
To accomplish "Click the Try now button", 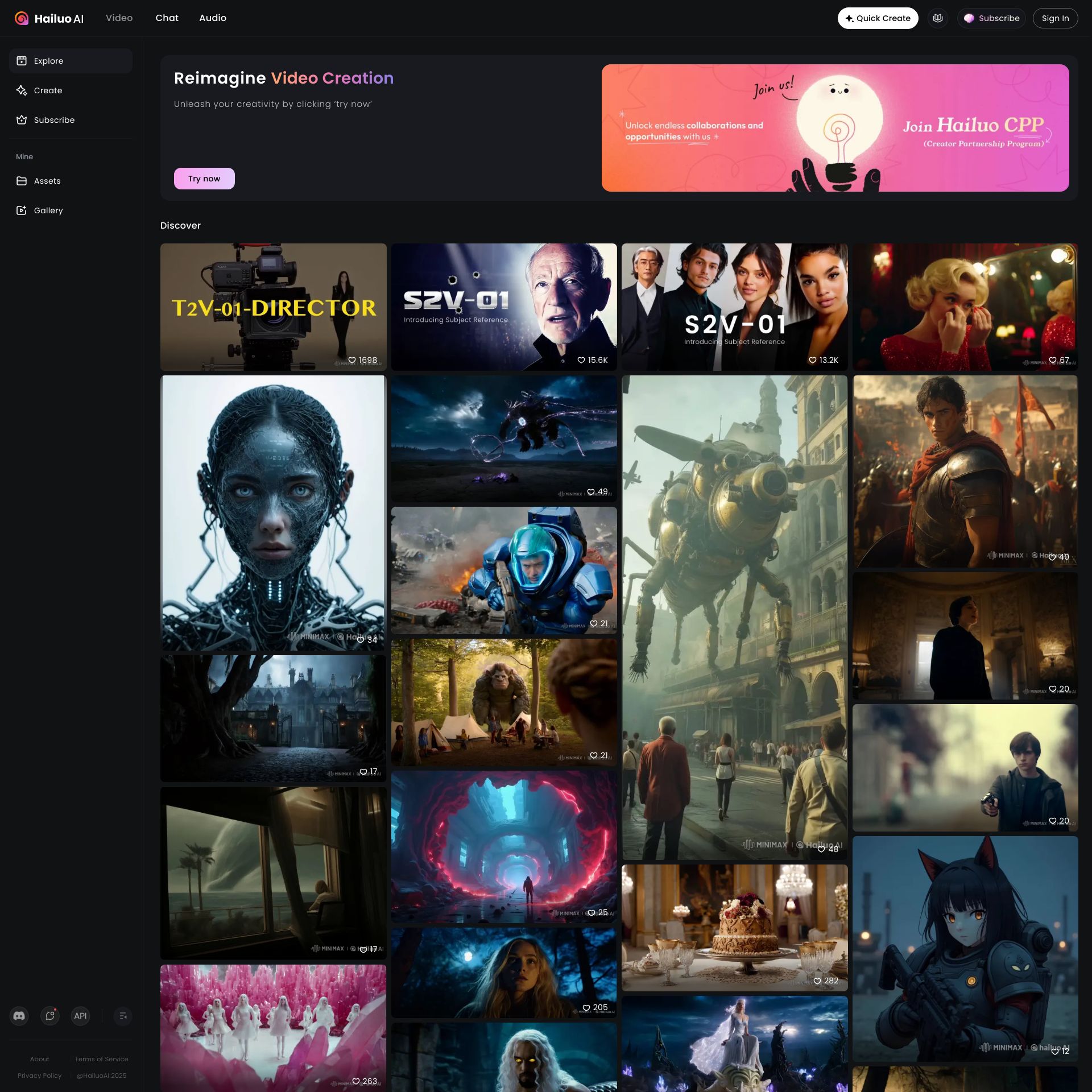I will [204, 179].
